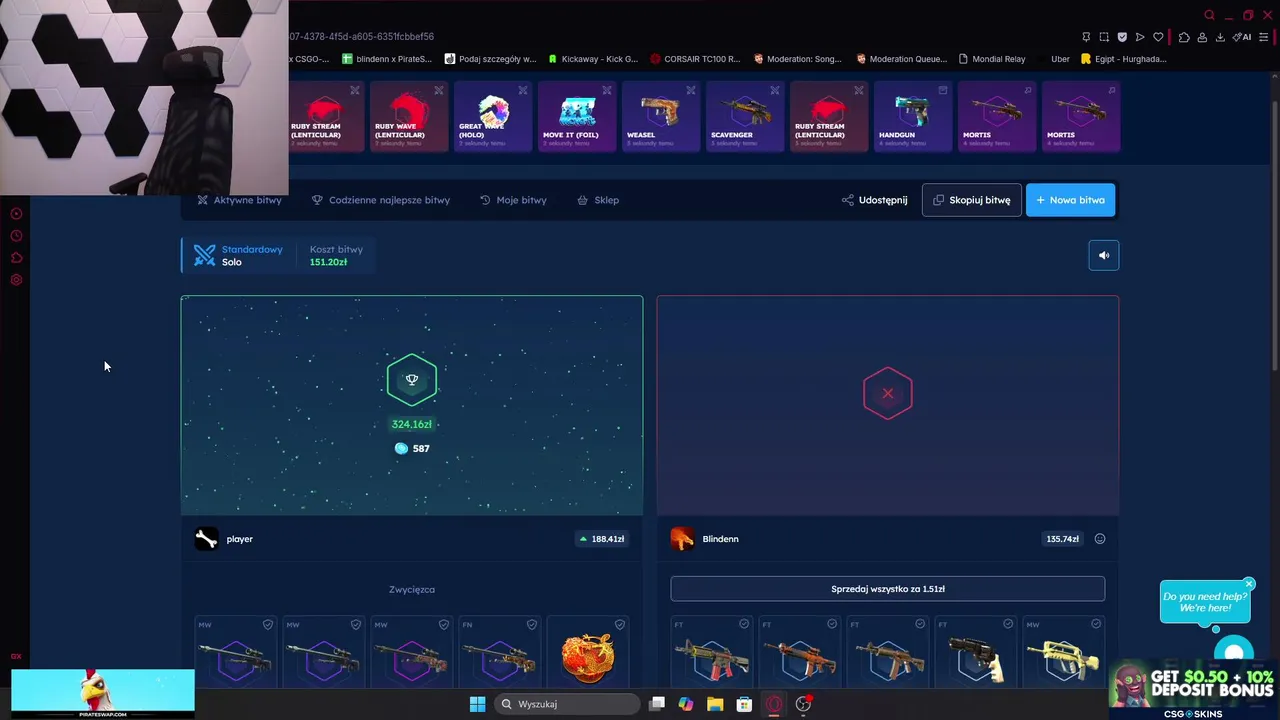Click Sprzedaj wszystko za 1.51zł
The image size is (1280, 720).
[x=888, y=589]
